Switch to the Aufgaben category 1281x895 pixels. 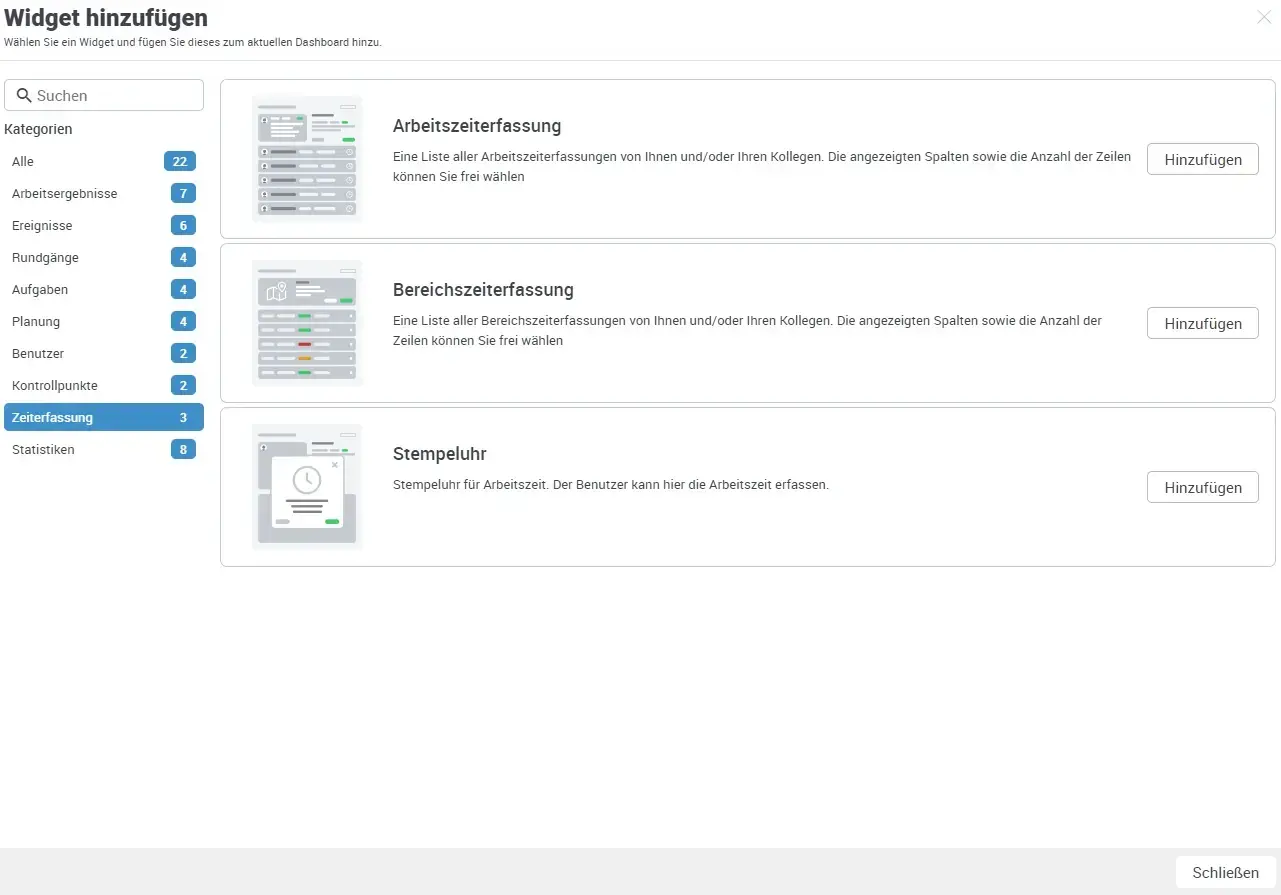pos(40,289)
